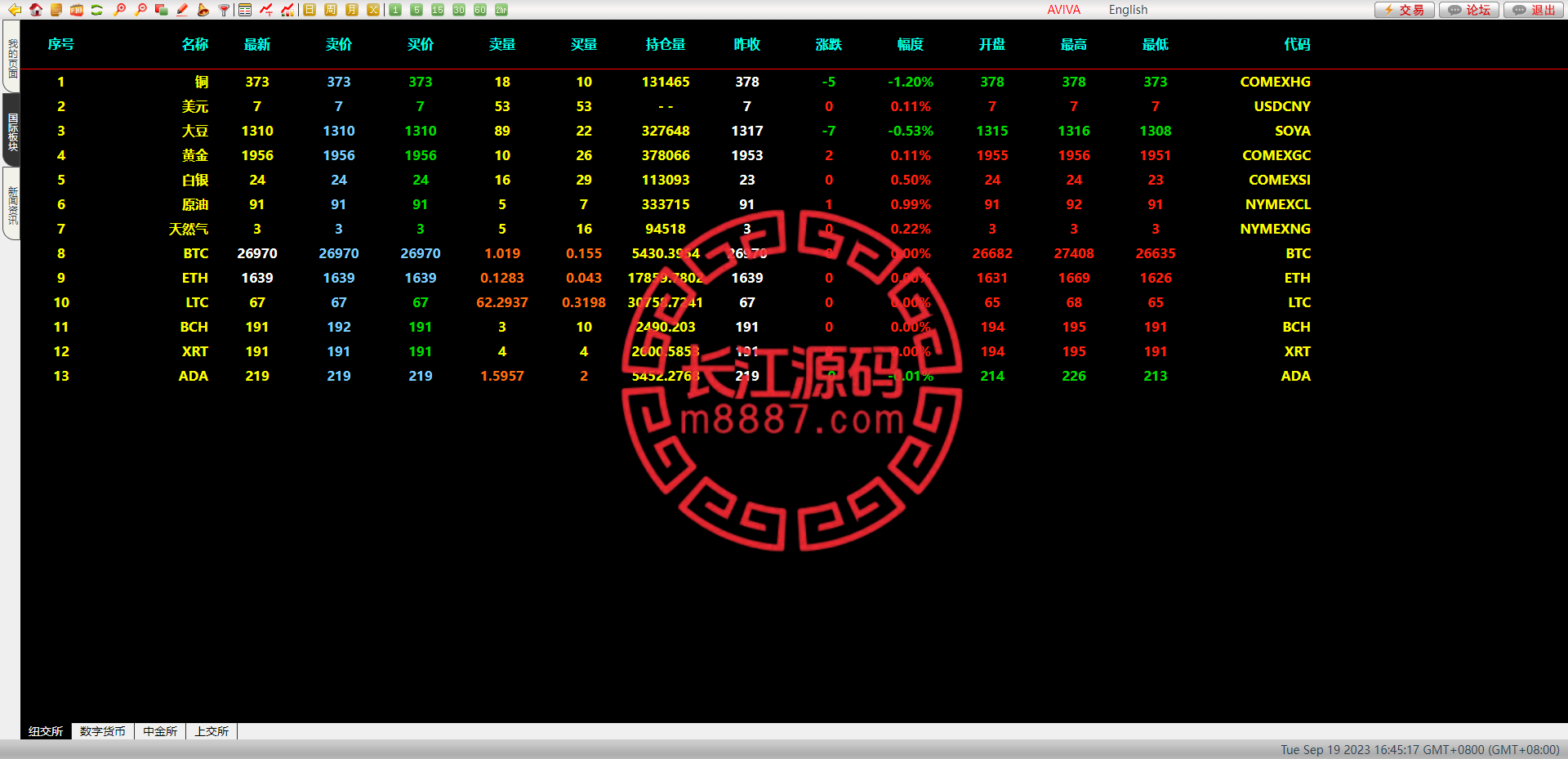Select the 1-minute period button
The image size is (1568, 759).
[x=395, y=10]
